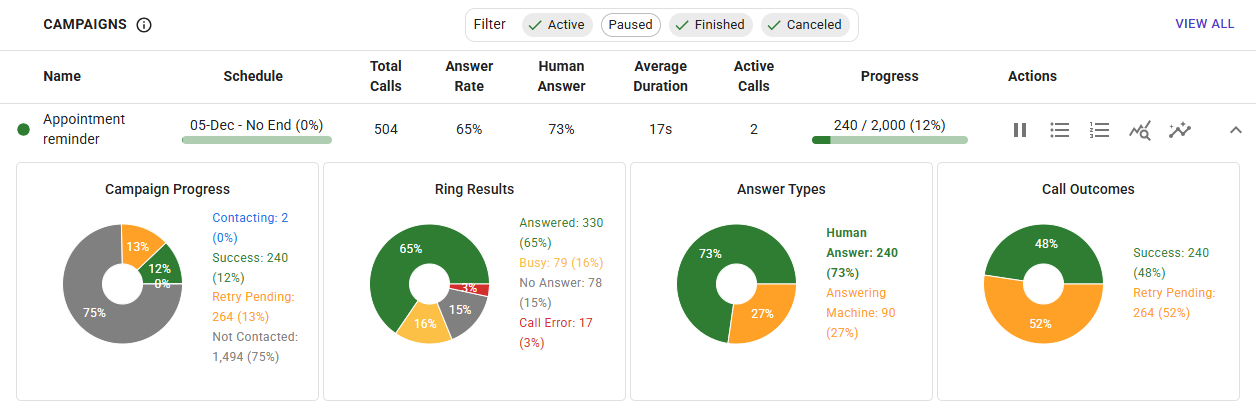The image size is (1256, 410).
Task: Sort by the Name column header
Action: 62,76
